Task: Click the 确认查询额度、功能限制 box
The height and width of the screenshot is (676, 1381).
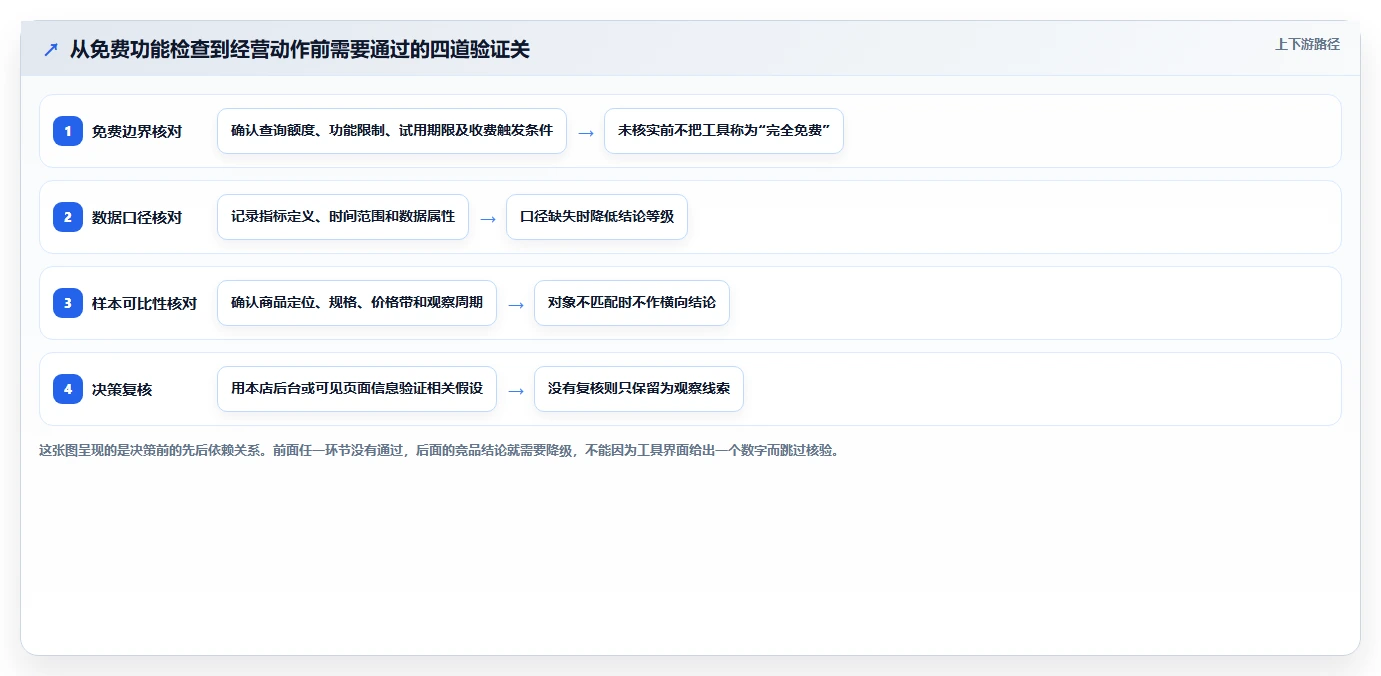Action: pos(392,131)
